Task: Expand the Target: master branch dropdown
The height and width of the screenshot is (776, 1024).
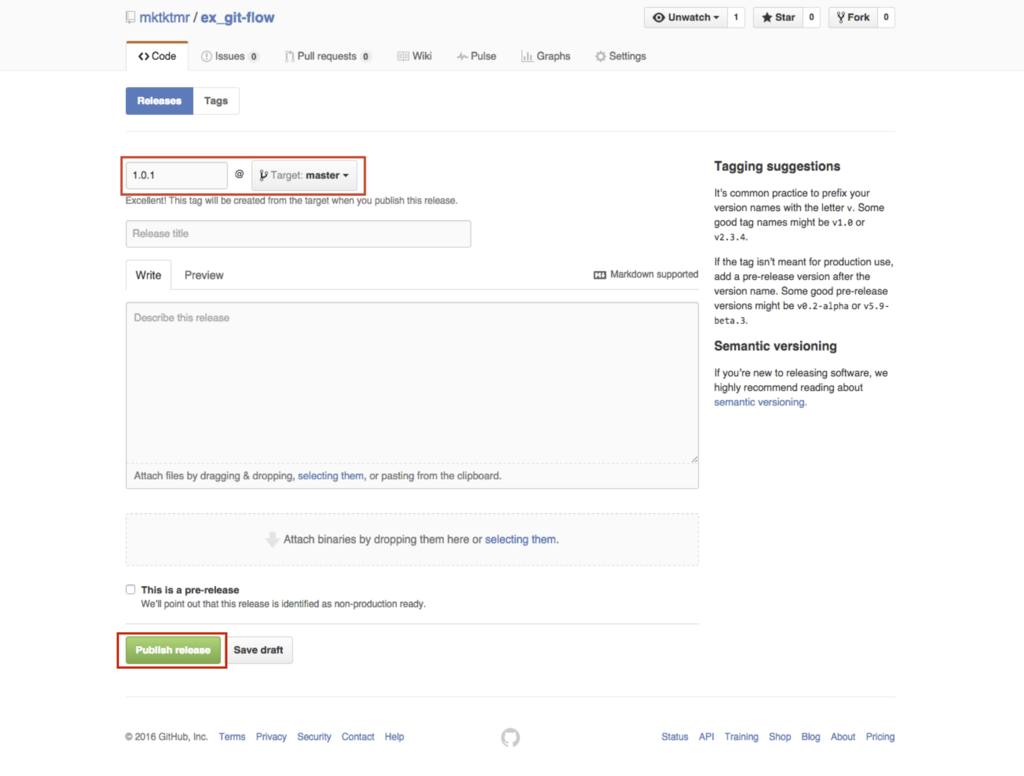Action: point(304,175)
